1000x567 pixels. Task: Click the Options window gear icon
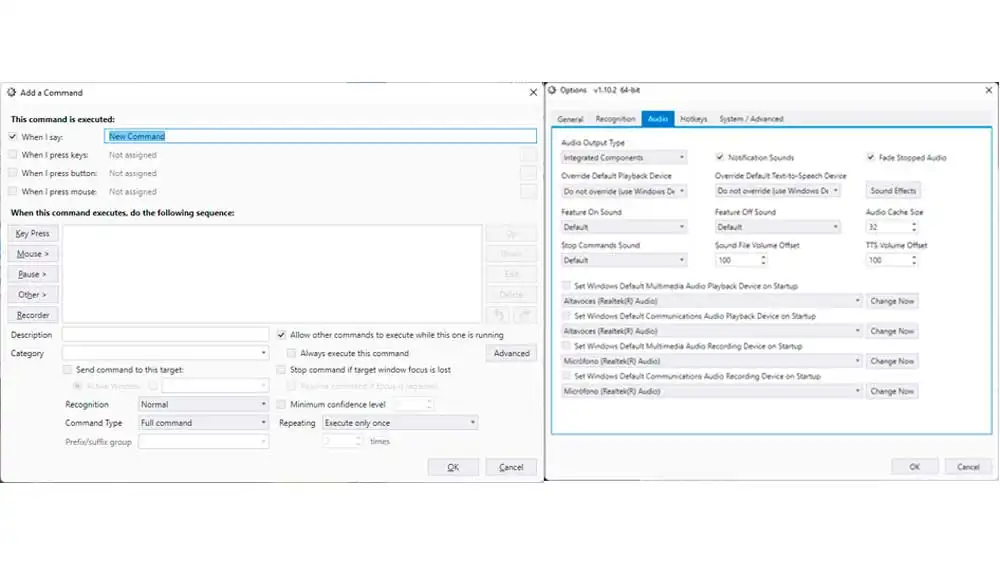tap(552, 90)
